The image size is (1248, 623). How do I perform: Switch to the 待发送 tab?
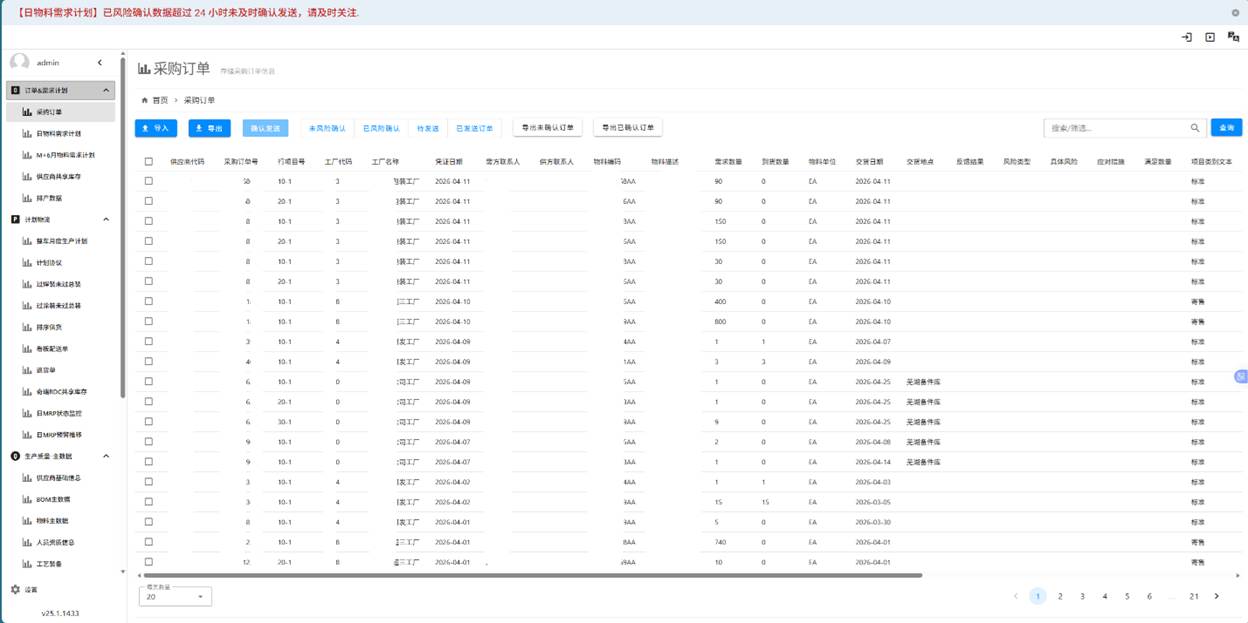428,128
